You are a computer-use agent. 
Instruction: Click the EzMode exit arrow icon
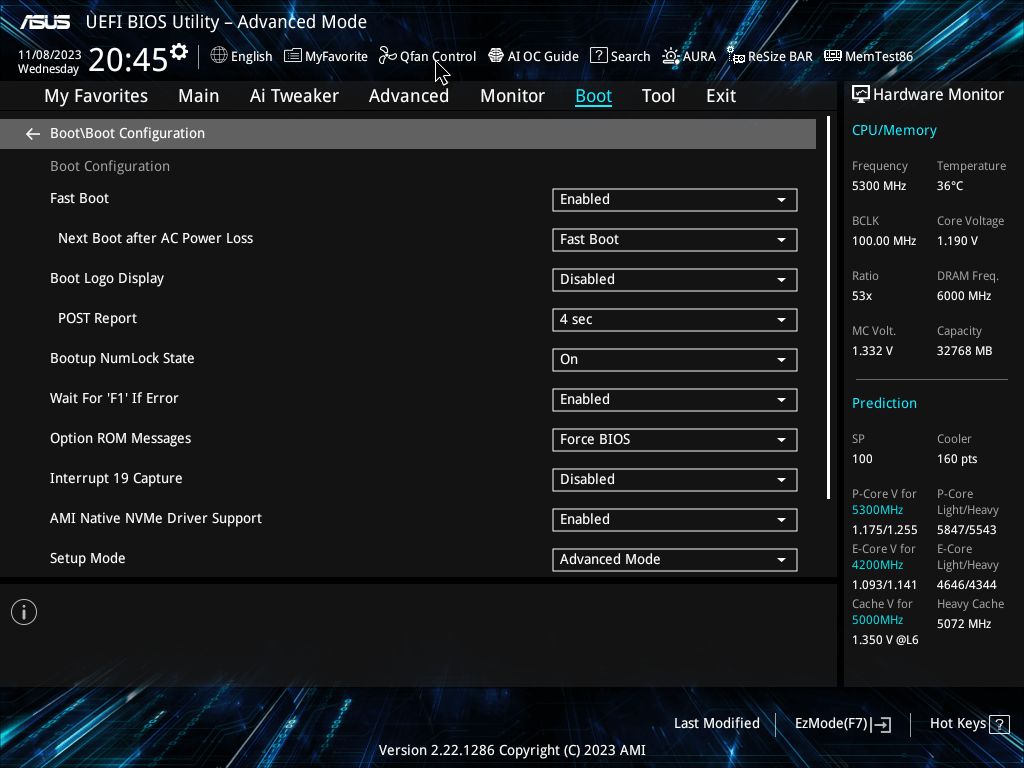pos(882,724)
